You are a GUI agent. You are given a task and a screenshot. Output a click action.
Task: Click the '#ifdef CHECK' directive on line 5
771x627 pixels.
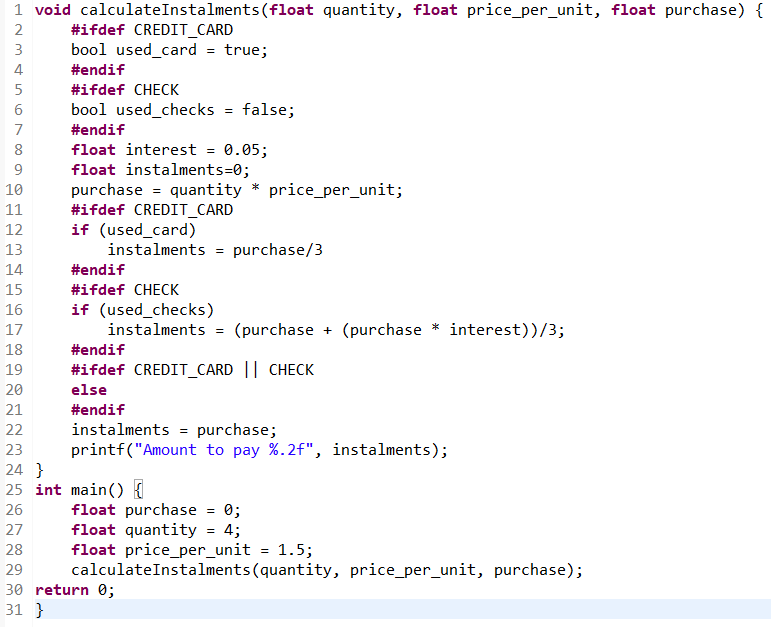click(x=125, y=90)
